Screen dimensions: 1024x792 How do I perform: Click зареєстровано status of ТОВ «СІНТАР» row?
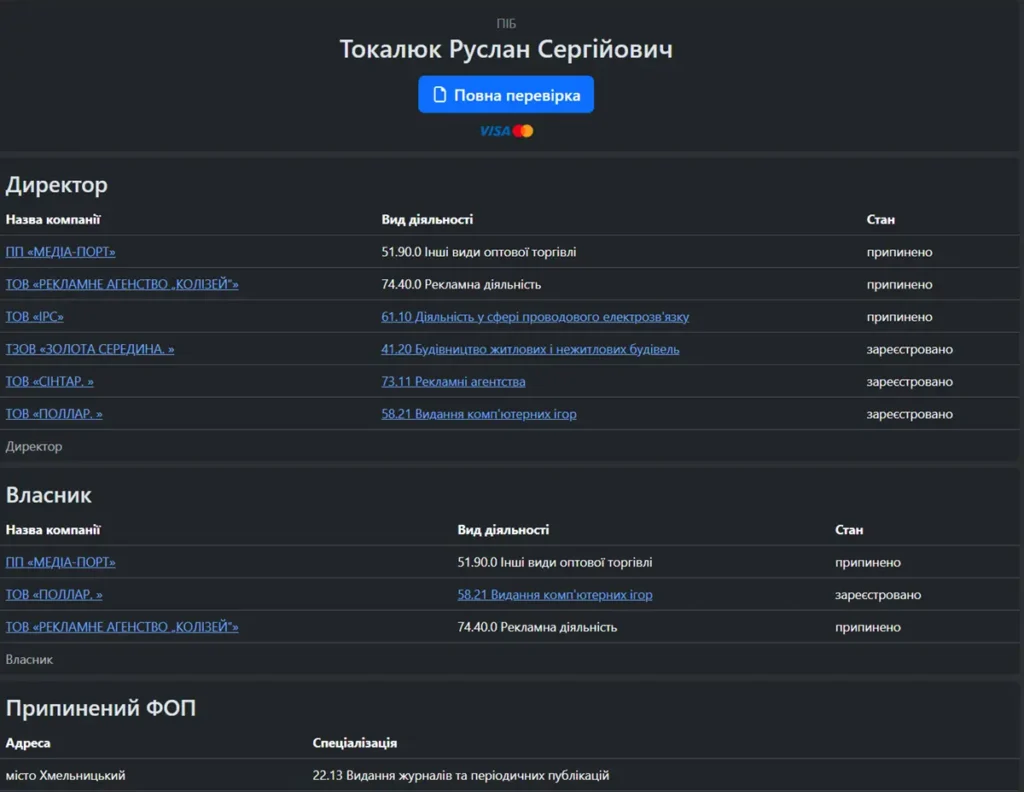(x=910, y=381)
